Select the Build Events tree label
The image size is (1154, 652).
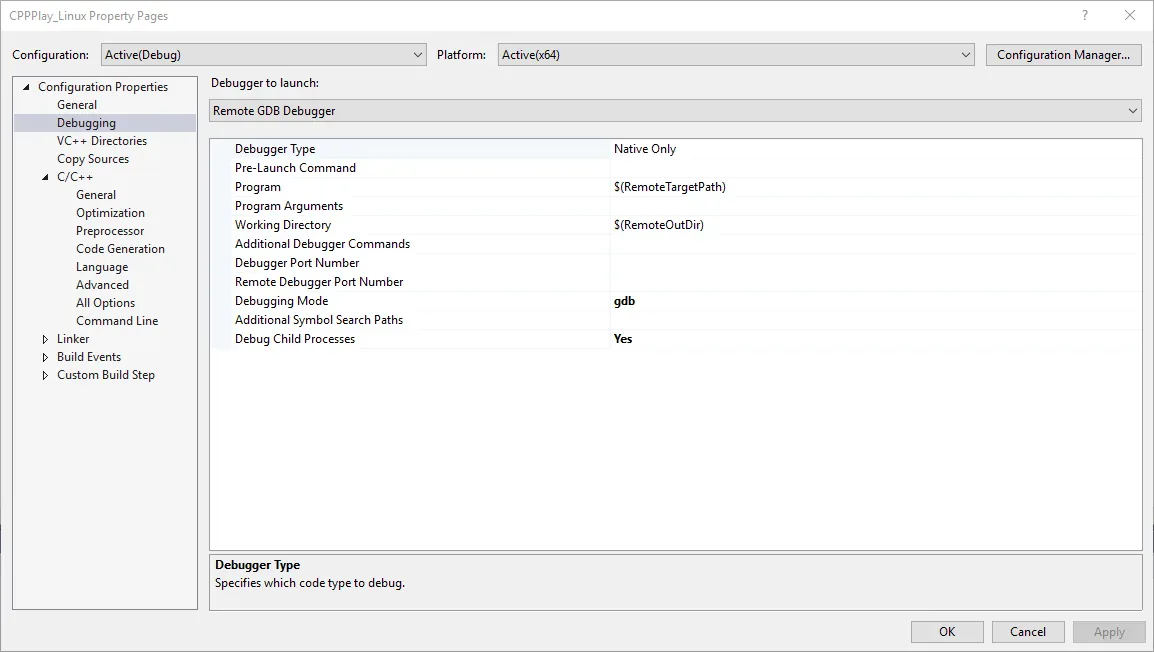pos(89,357)
